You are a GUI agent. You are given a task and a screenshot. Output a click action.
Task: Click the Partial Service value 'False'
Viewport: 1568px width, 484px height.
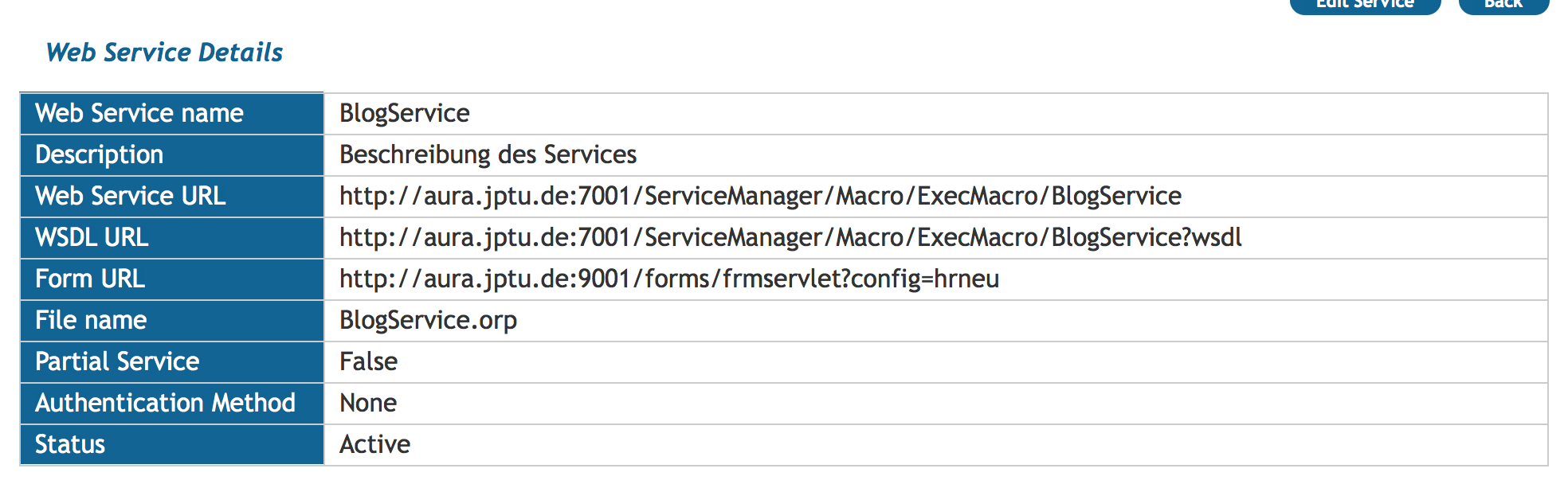click(368, 361)
